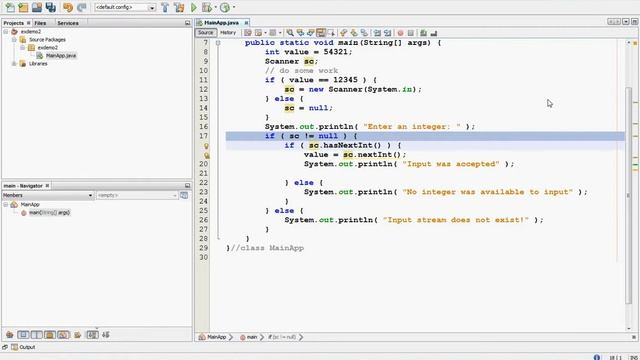Image resolution: width=640 pixels, height=360 pixels.
Task: Click the Find Selection magnifier icon
Action: point(290,33)
